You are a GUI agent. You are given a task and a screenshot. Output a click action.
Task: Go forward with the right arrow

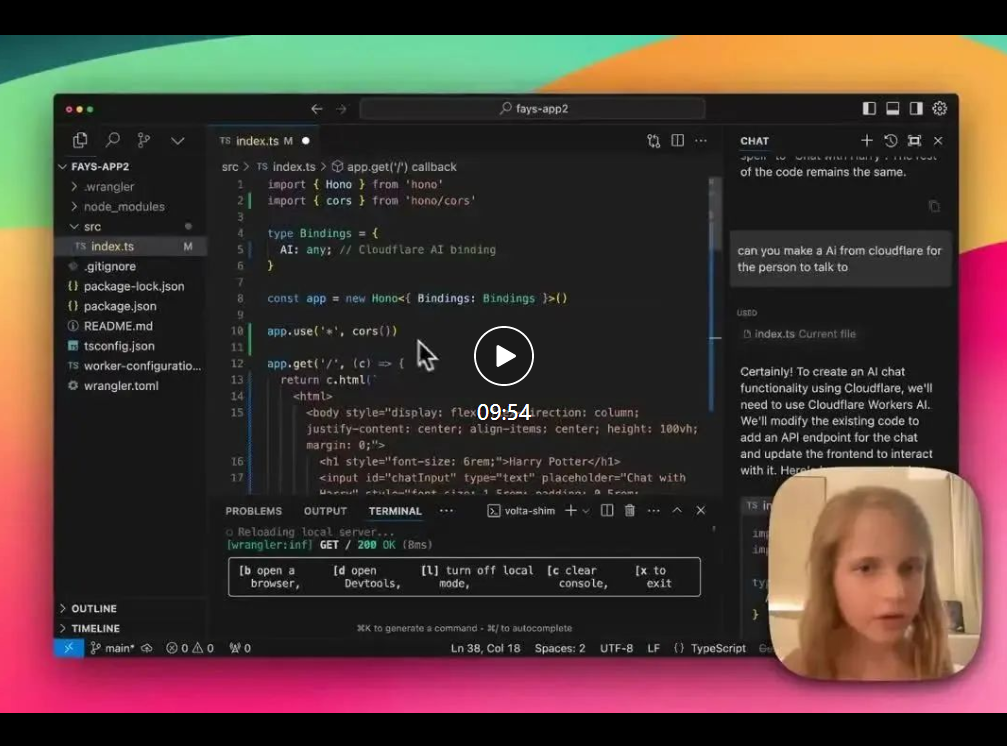(341, 109)
